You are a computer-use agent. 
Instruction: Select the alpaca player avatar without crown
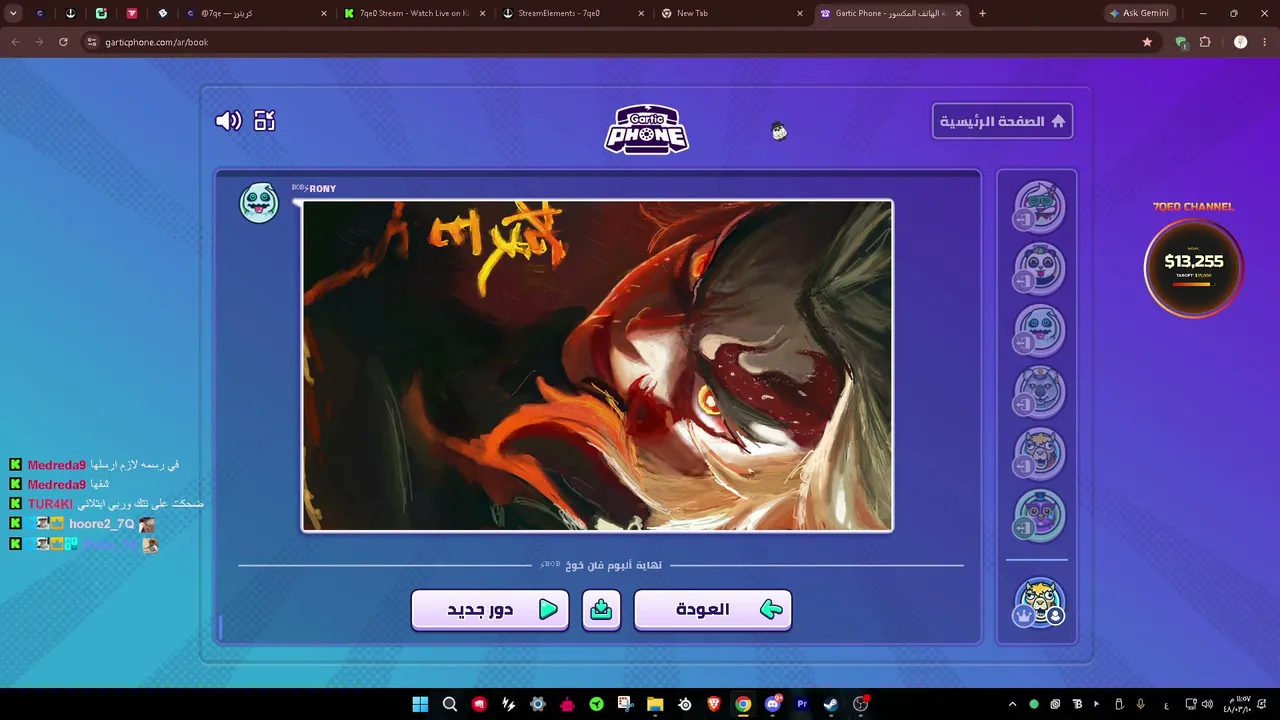pyautogui.click(x=1039, y=453)
